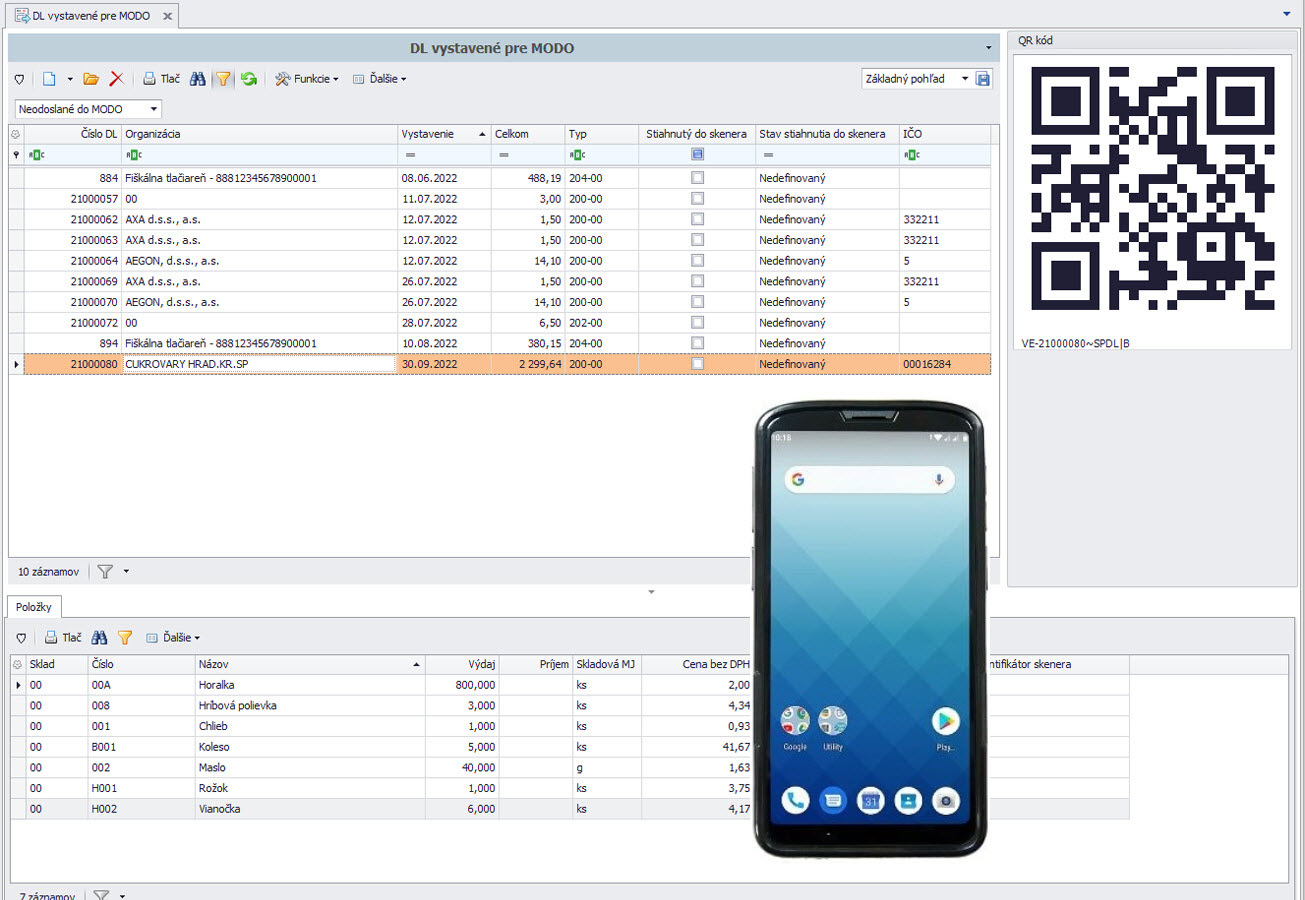Toggle the highlighted filter funnel in top toolbar

pyautogui.click(x=224, y=79)
